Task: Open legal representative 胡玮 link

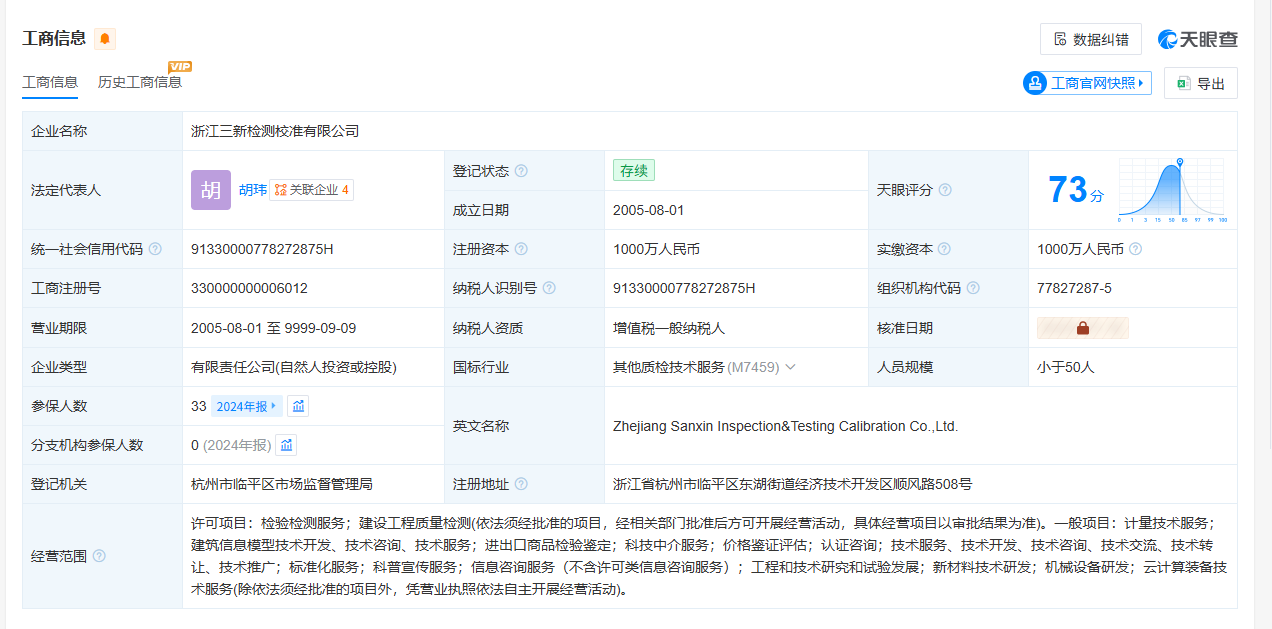Action: pyautogui.click(x=252, y=190)
